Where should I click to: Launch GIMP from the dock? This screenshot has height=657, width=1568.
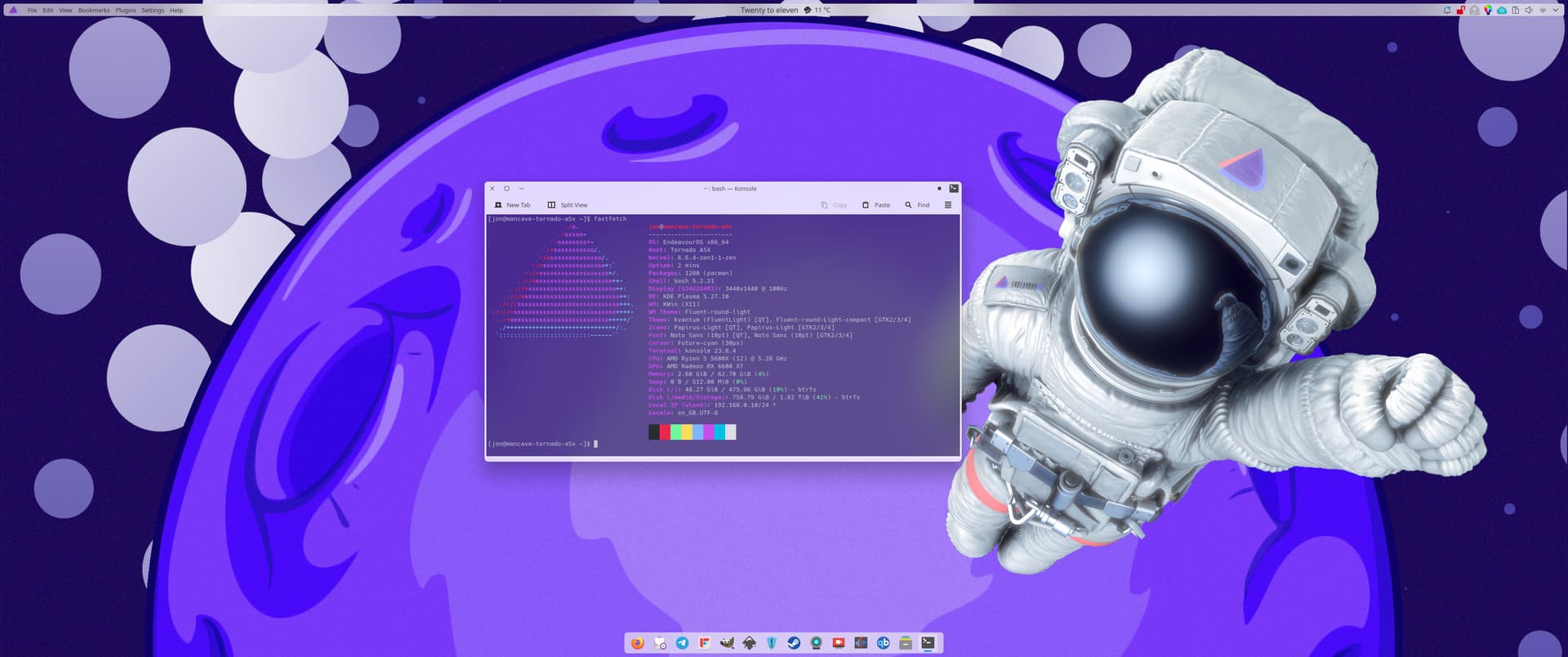coord(727,643)
